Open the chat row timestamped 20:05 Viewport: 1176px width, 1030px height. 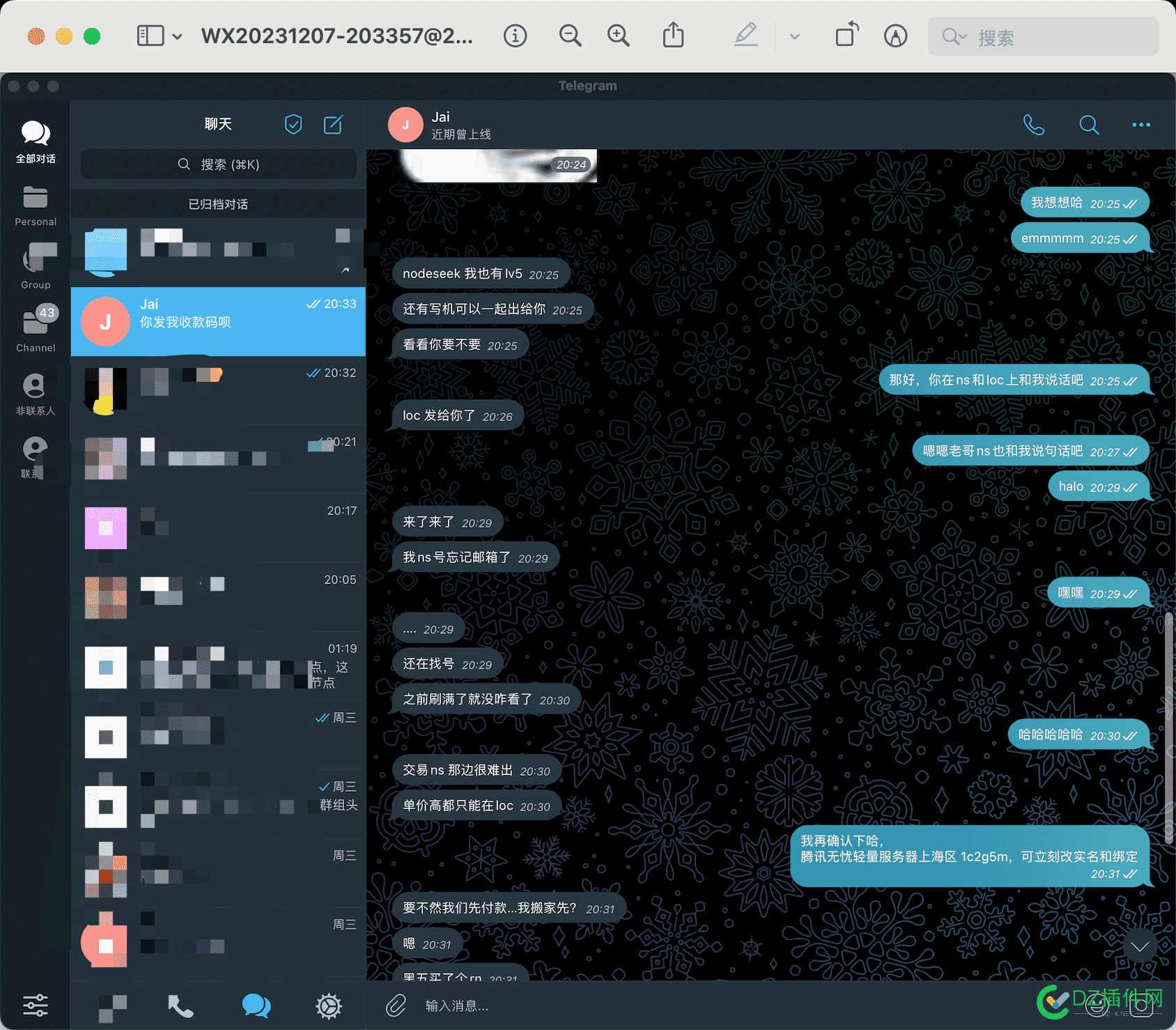218,598
